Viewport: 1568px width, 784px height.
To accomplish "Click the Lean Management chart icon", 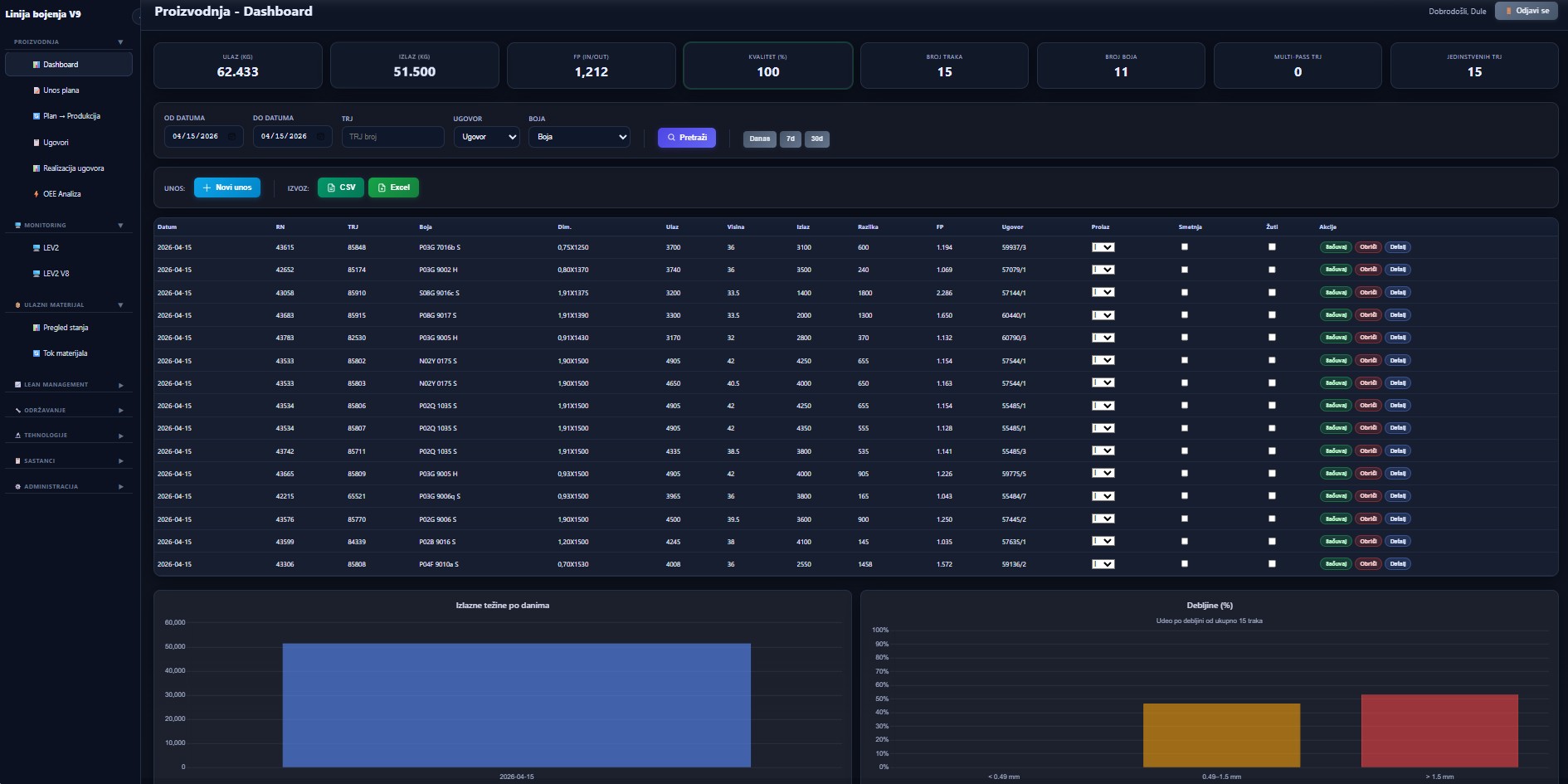I will click(18, 385).
